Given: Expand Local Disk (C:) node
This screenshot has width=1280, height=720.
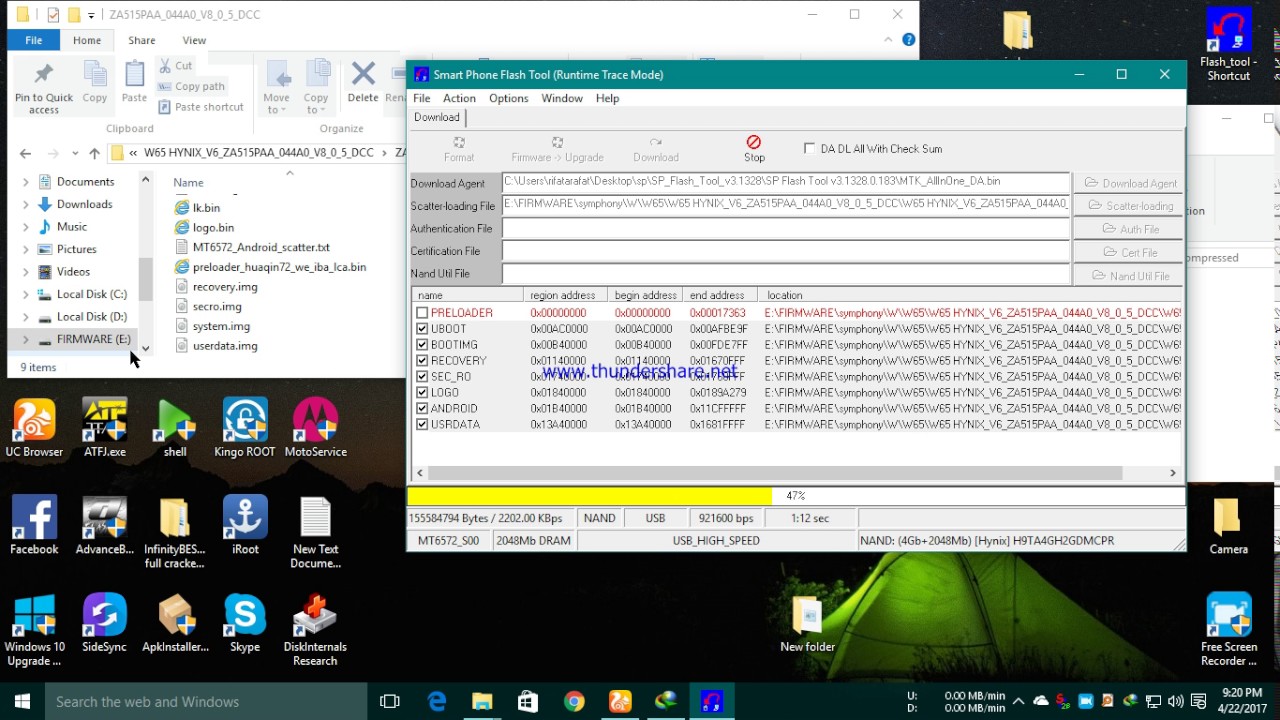Looking at the screenshot, I should click(25, 294).
